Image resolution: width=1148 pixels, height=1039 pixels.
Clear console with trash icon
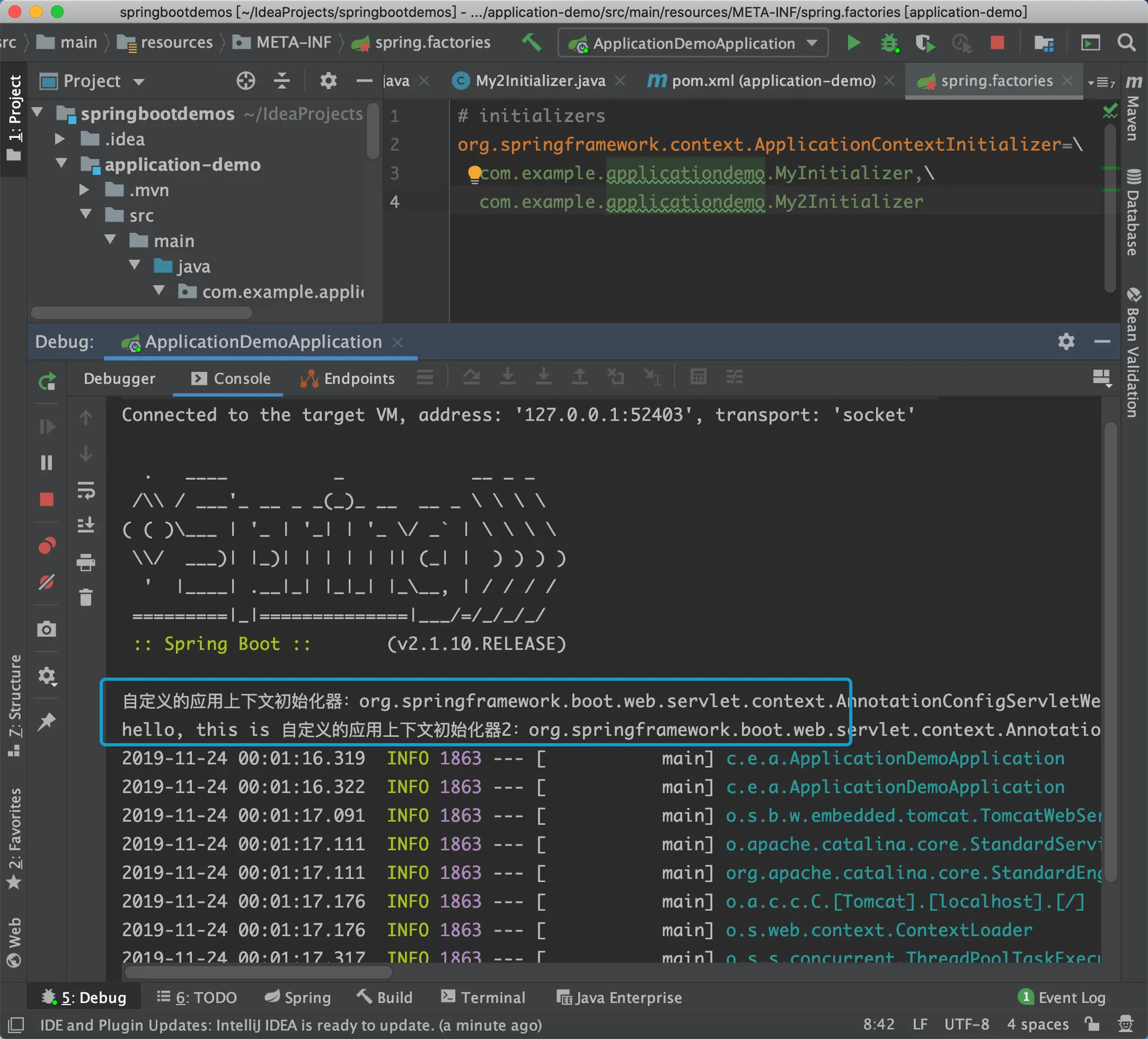coord(86,597)
